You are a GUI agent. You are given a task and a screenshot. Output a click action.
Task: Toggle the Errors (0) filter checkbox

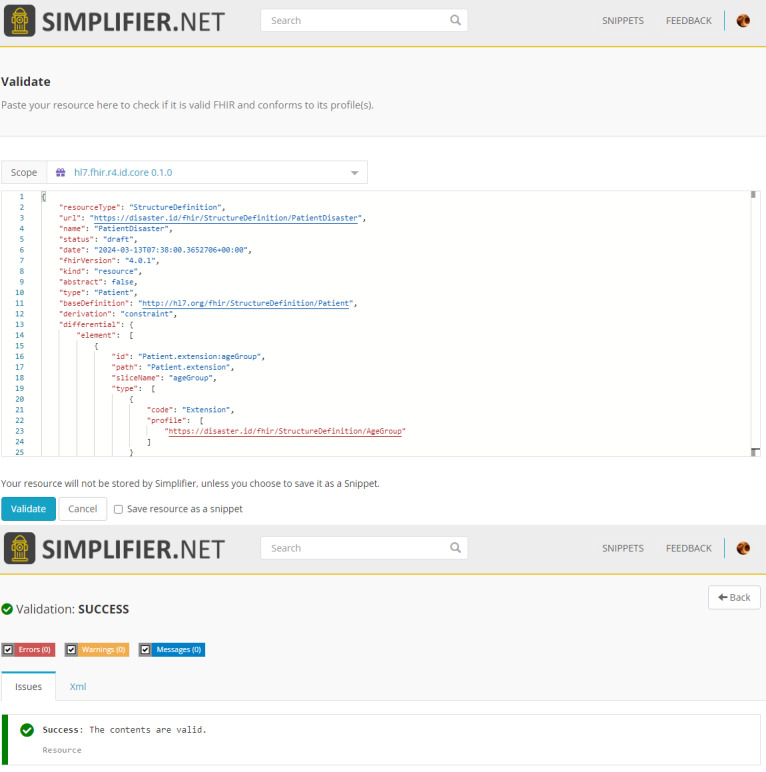point(8,650)
